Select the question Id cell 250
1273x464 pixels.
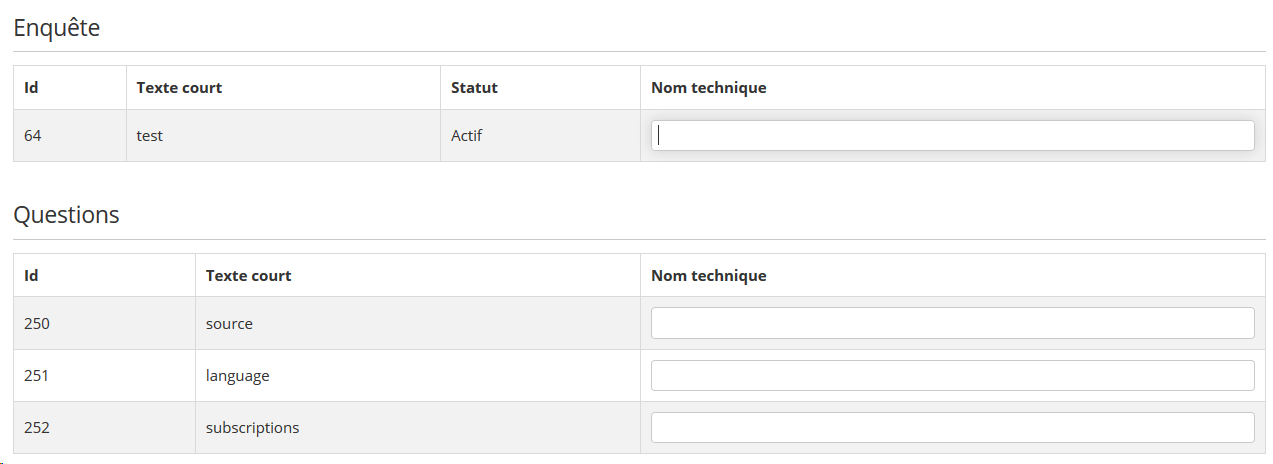(x=37, y=324)
